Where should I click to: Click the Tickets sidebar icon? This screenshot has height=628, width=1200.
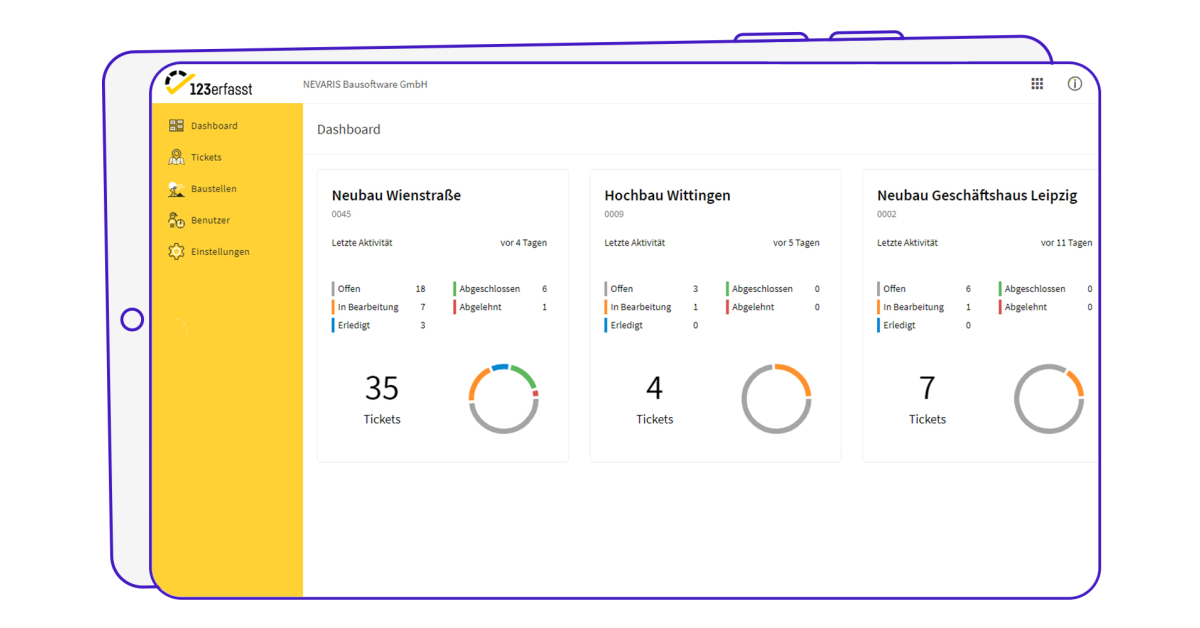(176, 157)
